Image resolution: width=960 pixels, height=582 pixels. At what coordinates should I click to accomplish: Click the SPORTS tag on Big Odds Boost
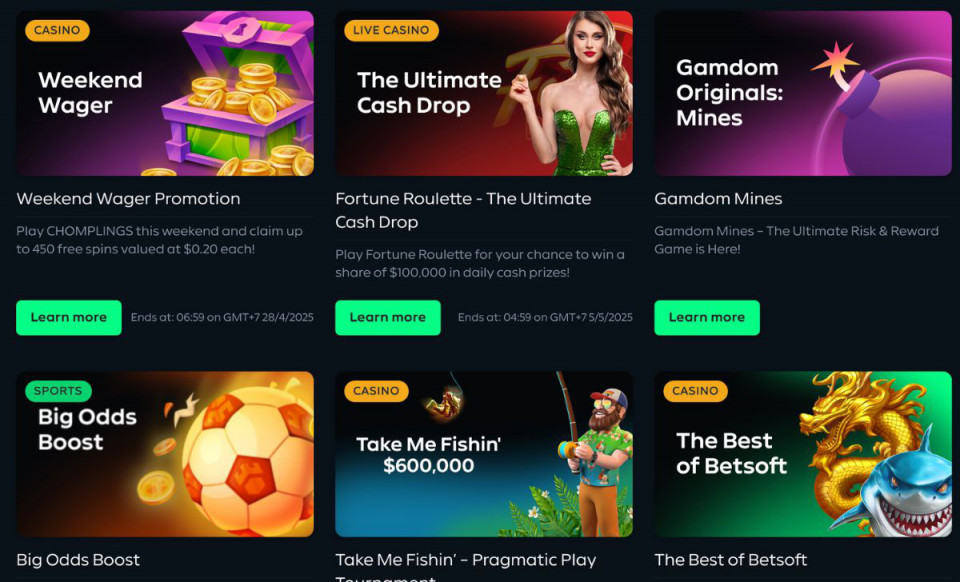click(x=58, y=391)
